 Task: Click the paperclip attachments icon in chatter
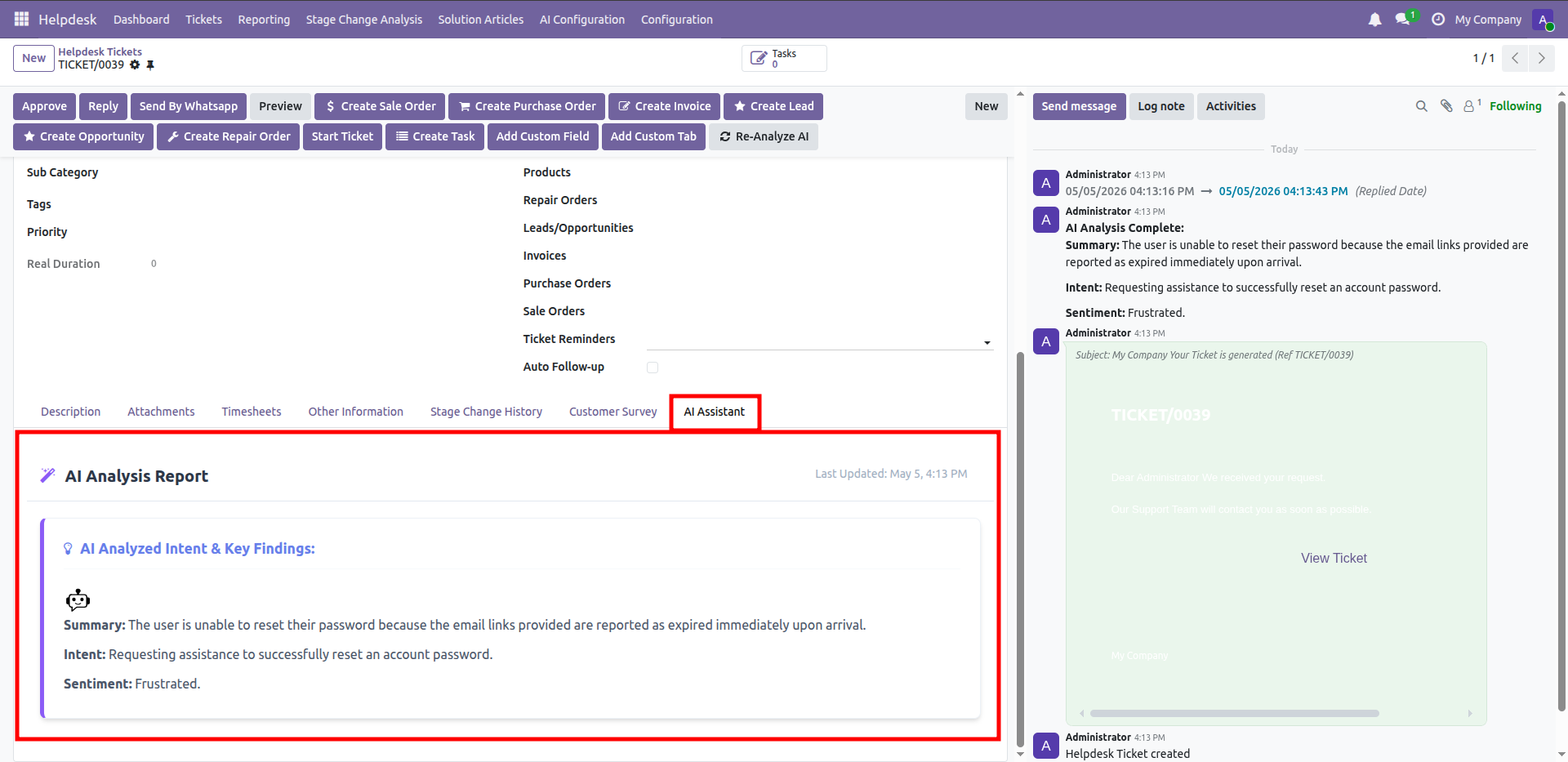pos(1446,106)
